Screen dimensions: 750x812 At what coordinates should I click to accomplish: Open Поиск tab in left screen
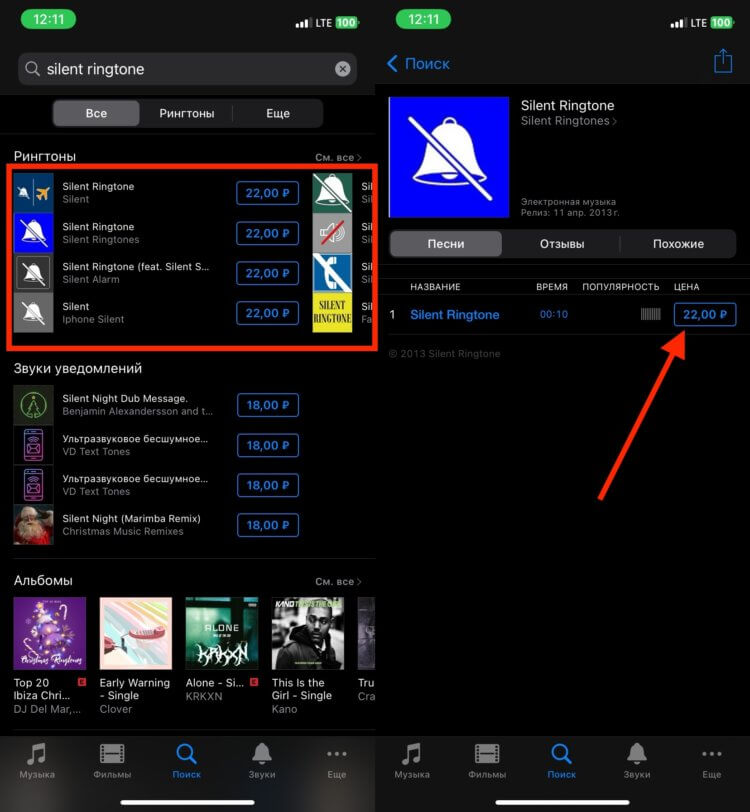pyautogui.click(x=186, y=760)
